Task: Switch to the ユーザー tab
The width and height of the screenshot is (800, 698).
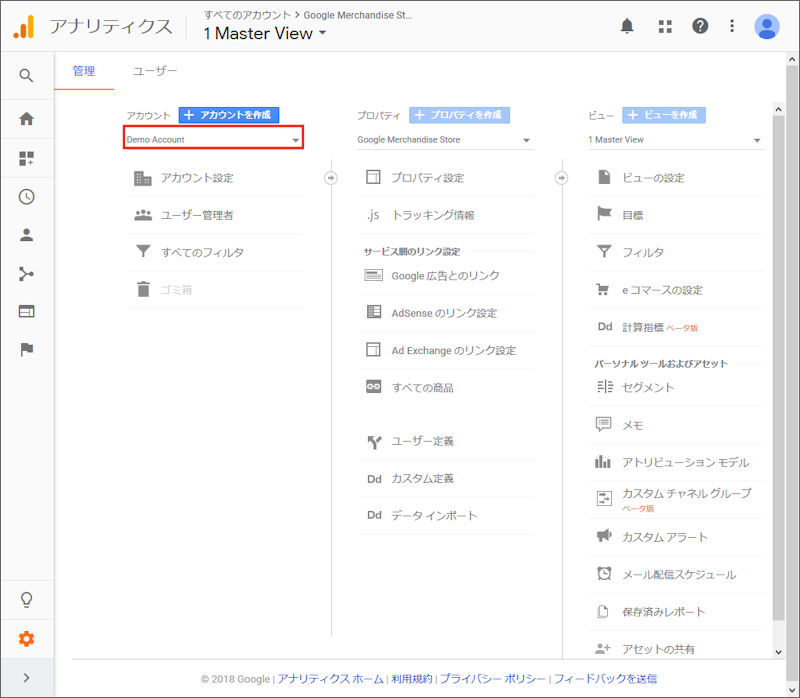Action: [155, 71]
